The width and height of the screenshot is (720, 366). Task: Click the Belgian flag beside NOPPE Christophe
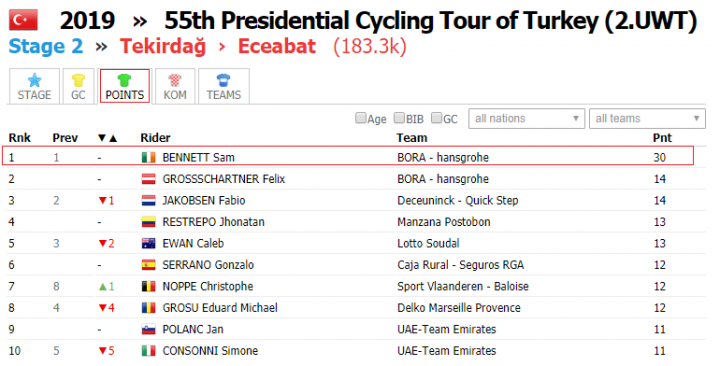pos(148,287)
